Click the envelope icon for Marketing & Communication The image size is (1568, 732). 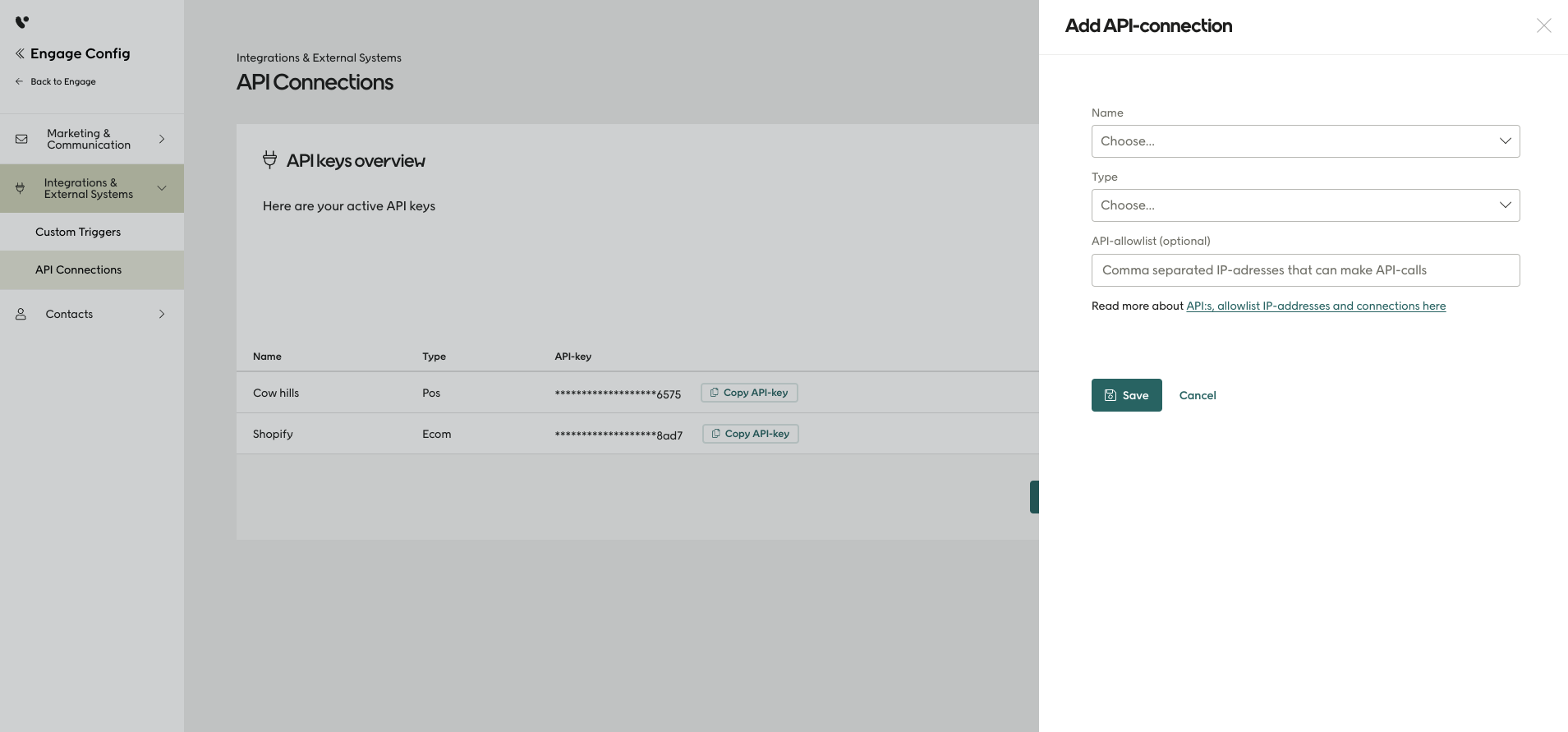21,139
